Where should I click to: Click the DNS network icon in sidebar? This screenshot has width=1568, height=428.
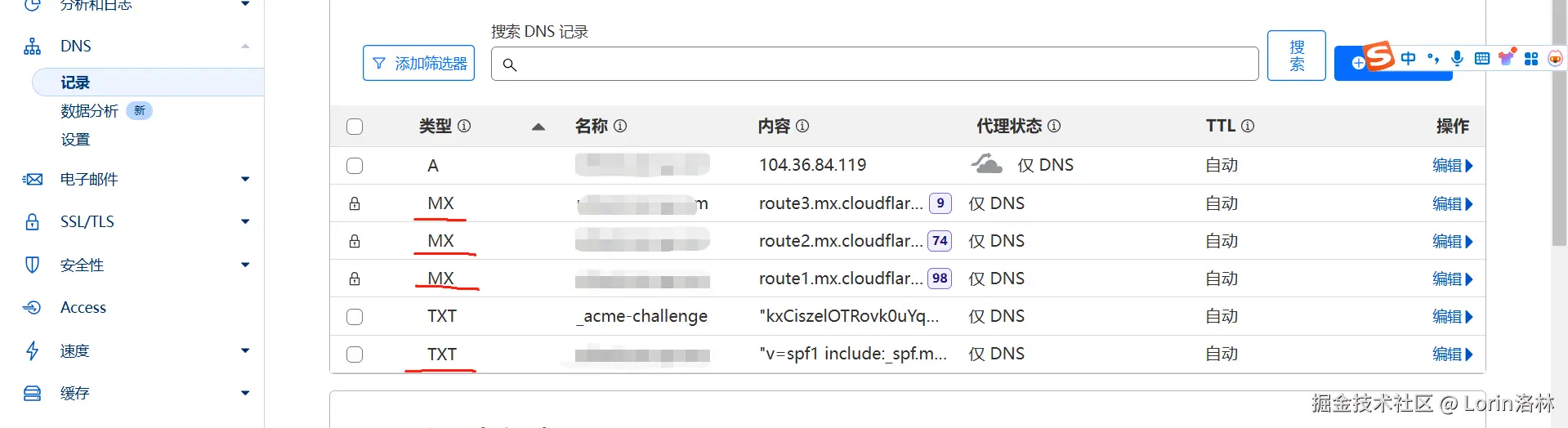click(33, 47)
